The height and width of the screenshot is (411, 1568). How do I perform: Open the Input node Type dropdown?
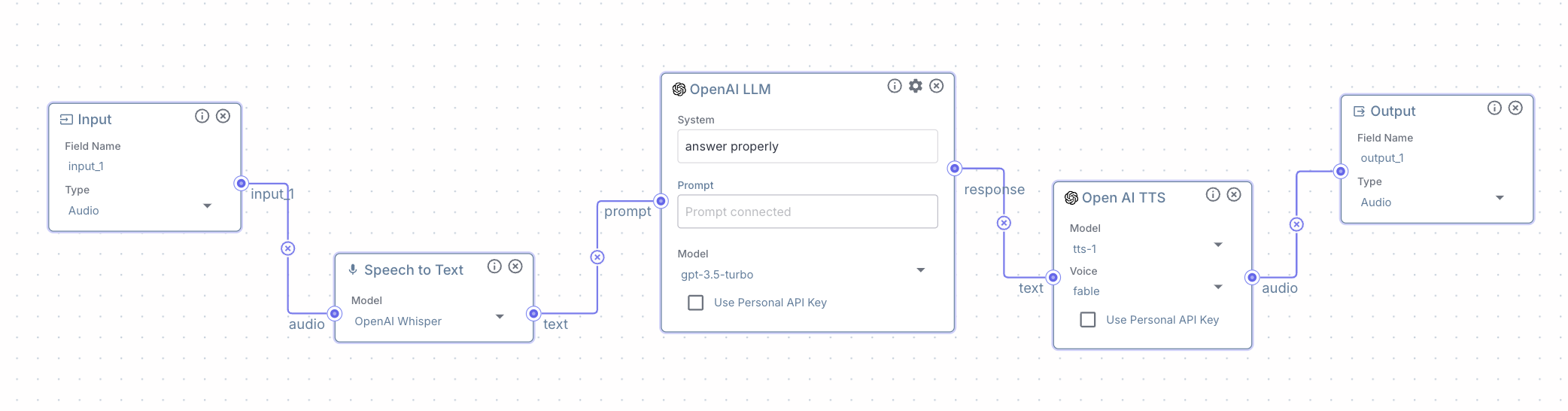(141, 211)
